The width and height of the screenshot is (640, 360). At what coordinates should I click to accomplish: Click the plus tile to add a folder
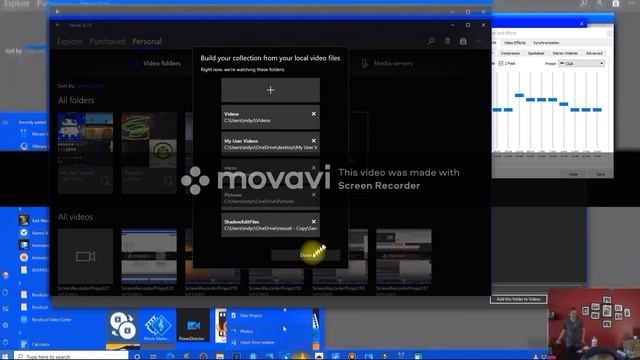[x=270, y=90]
